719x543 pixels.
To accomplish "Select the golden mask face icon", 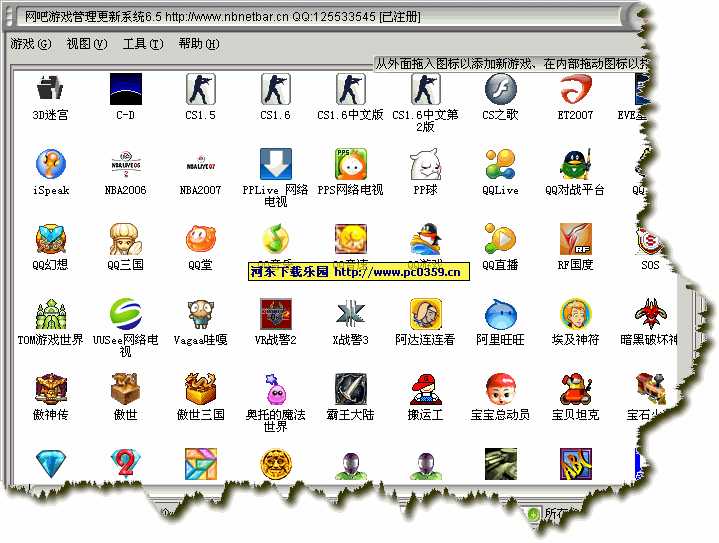I will coord(276,464).
